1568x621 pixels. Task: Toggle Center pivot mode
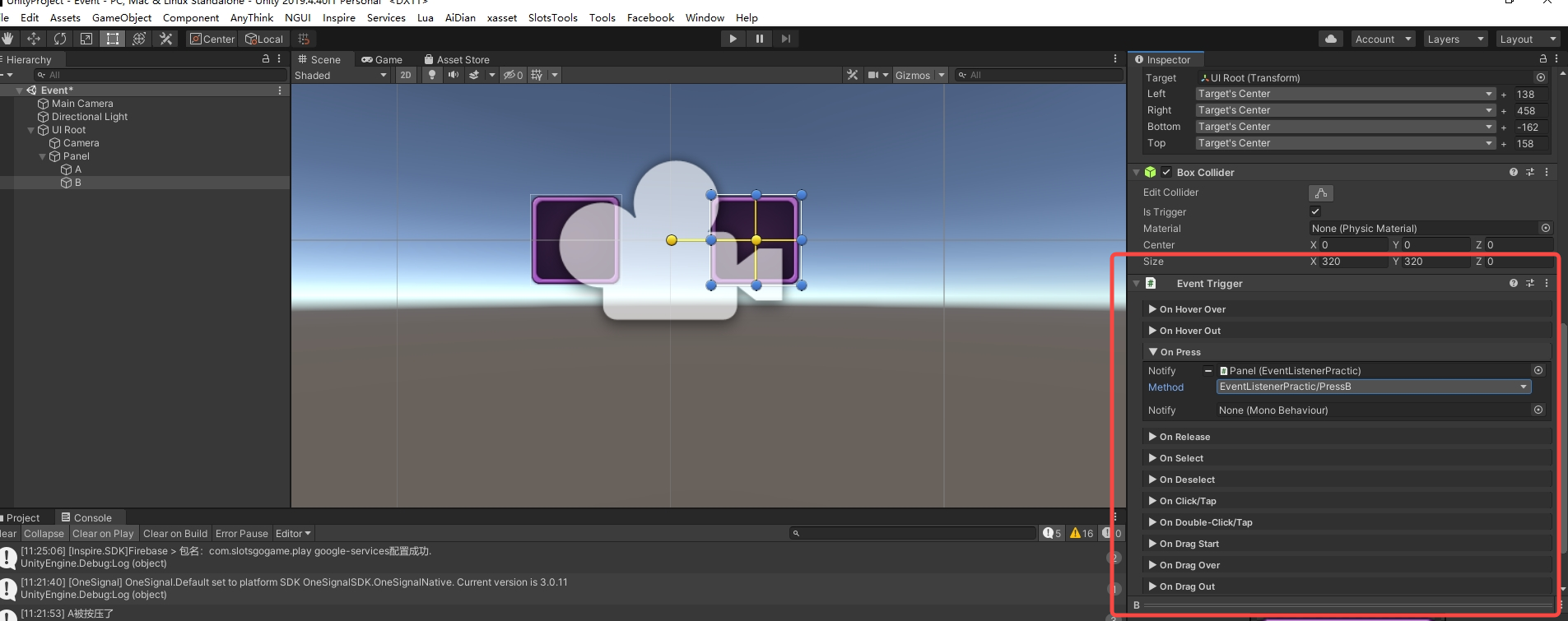click(212, 39)
